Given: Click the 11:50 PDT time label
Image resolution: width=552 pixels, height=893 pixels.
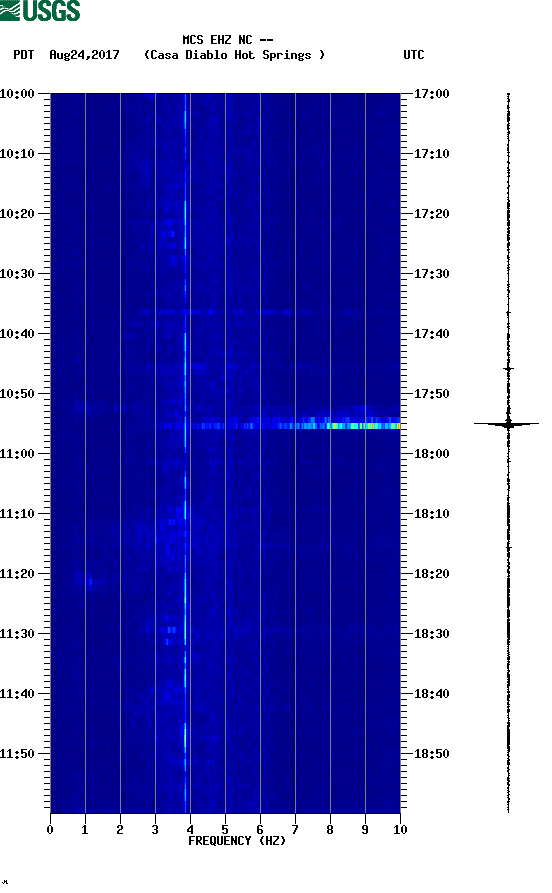Looking at the screenshot, I should click(17, 753).
